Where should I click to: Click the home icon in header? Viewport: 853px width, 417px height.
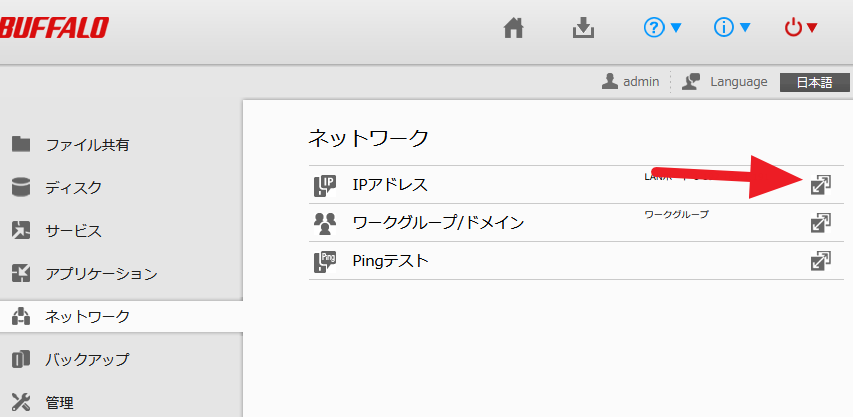513,28
